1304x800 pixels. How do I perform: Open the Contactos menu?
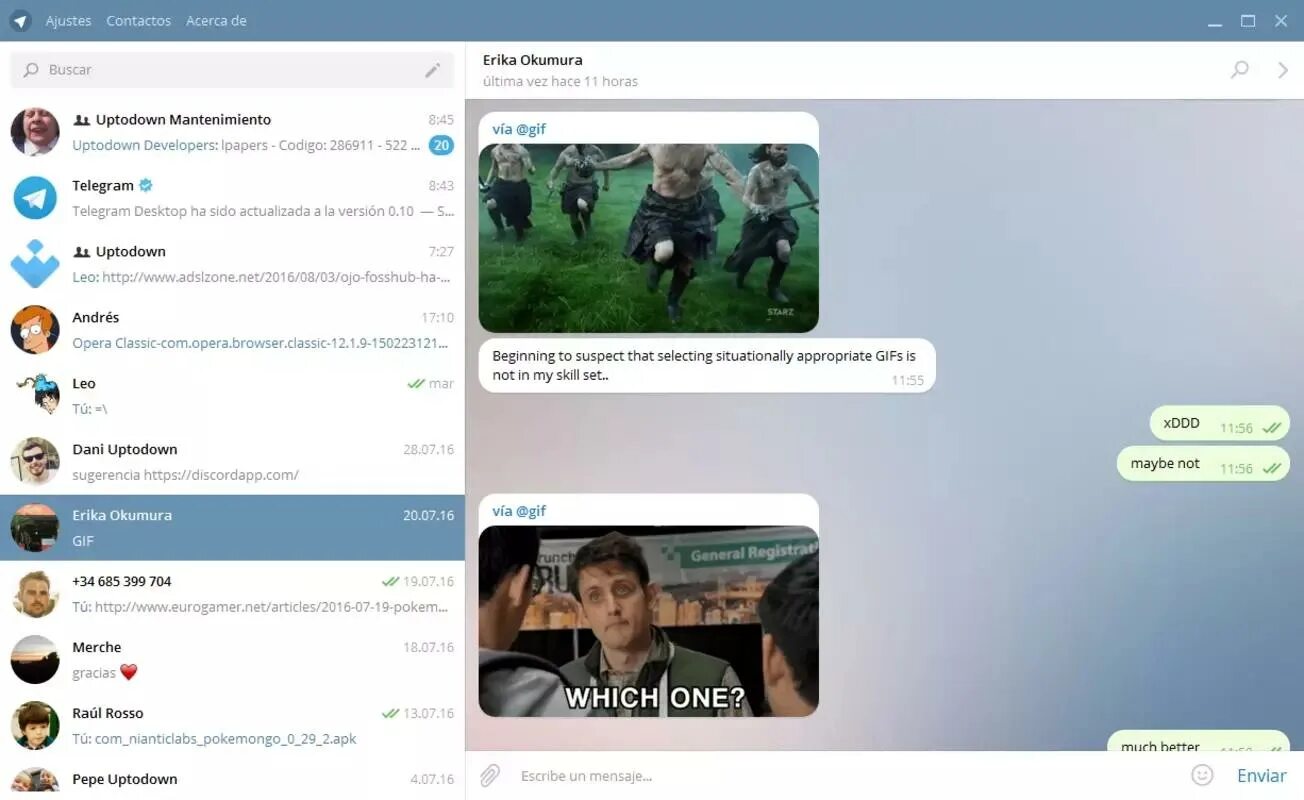pyautogui.click(x=138, y=20)
